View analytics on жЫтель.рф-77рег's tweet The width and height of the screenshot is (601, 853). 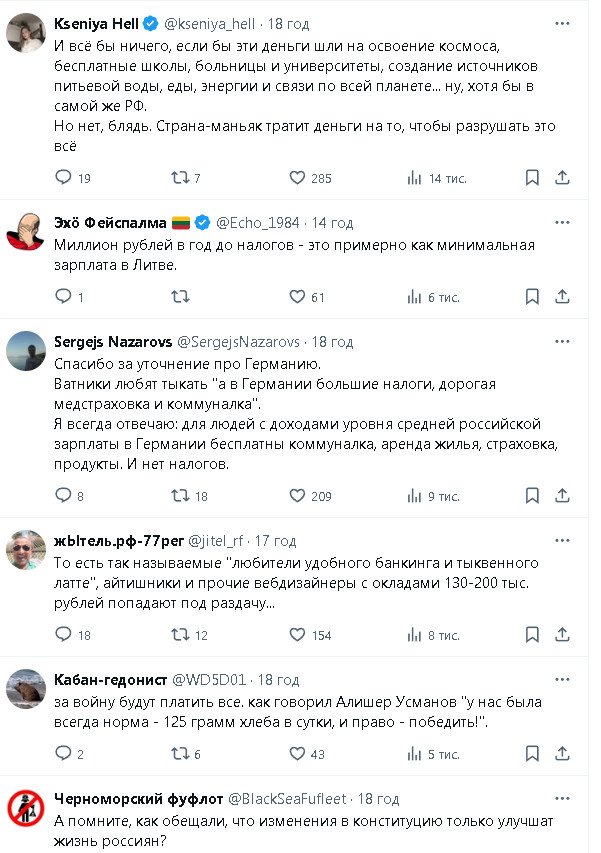[414, 634]
